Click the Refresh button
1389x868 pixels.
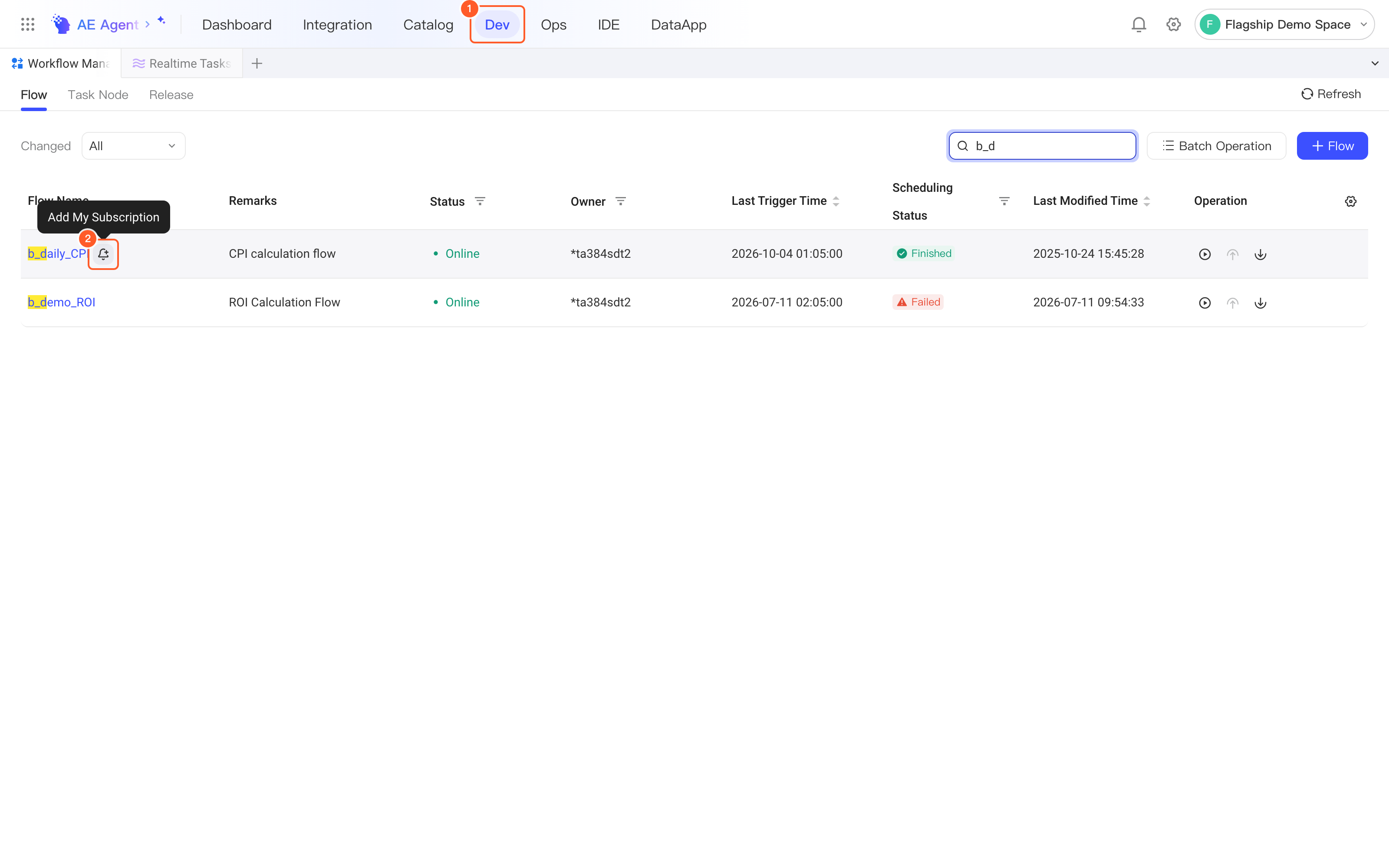pyautogui.click(x=1331, y=94)
